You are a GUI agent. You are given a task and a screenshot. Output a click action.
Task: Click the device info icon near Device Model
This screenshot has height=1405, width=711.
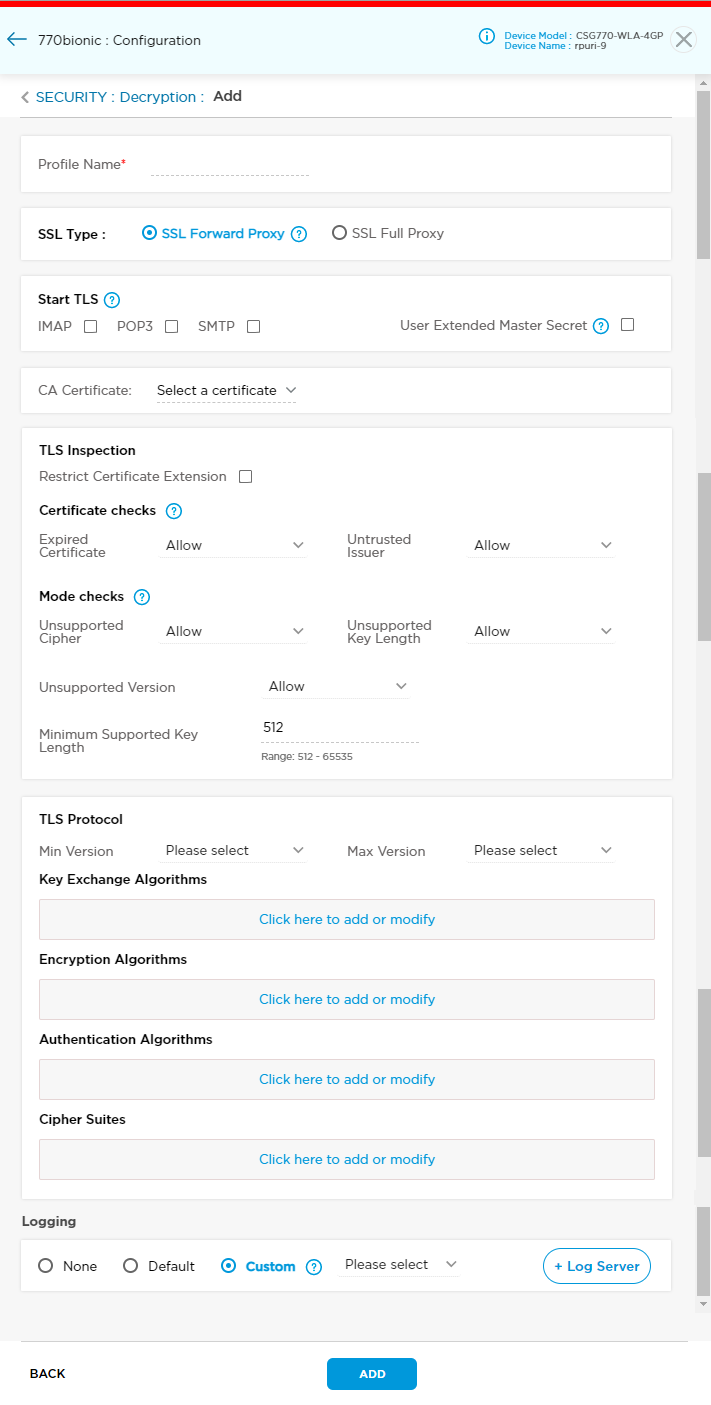487,37
